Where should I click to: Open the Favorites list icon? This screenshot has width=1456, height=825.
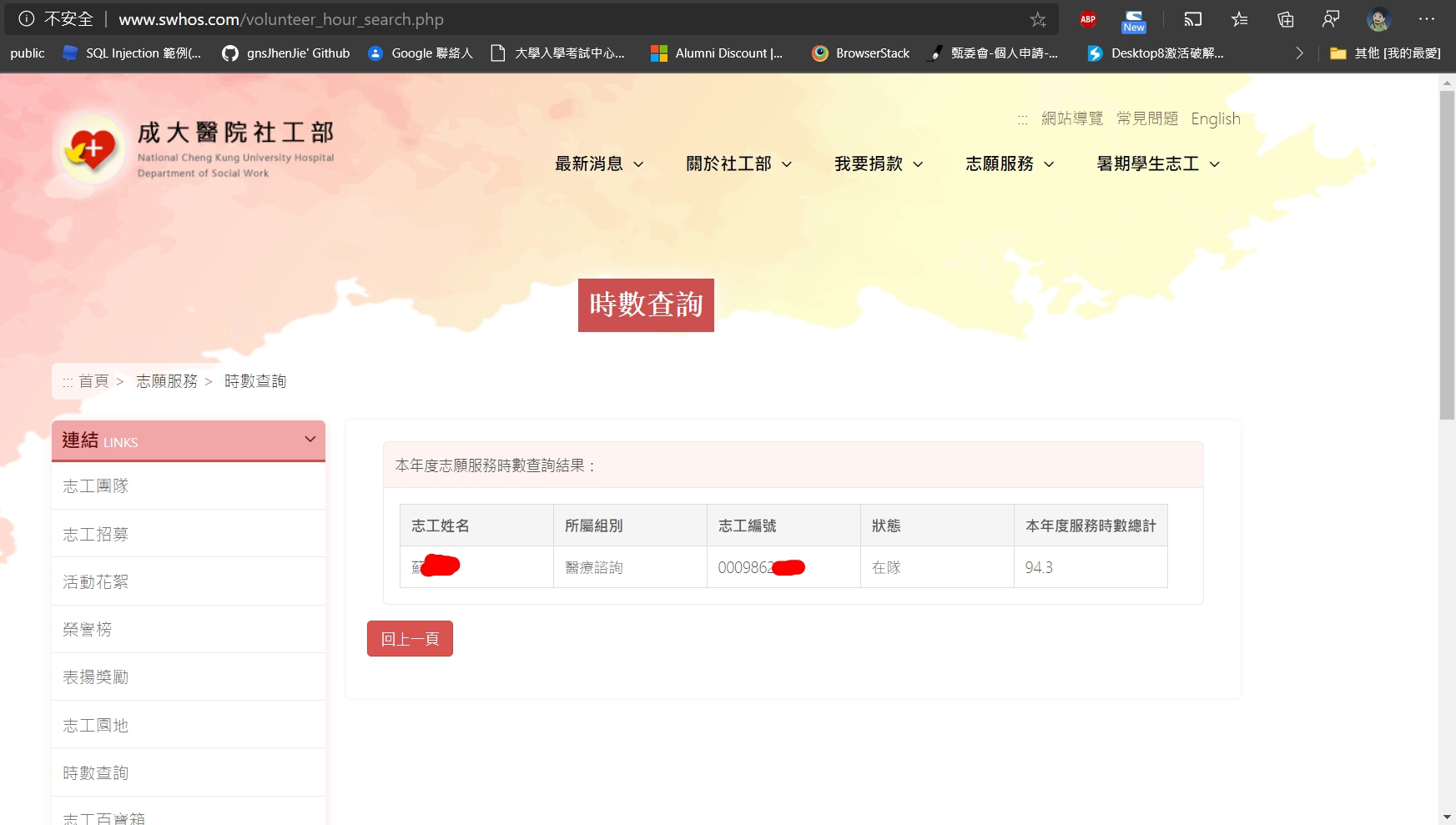(1240, 19)
